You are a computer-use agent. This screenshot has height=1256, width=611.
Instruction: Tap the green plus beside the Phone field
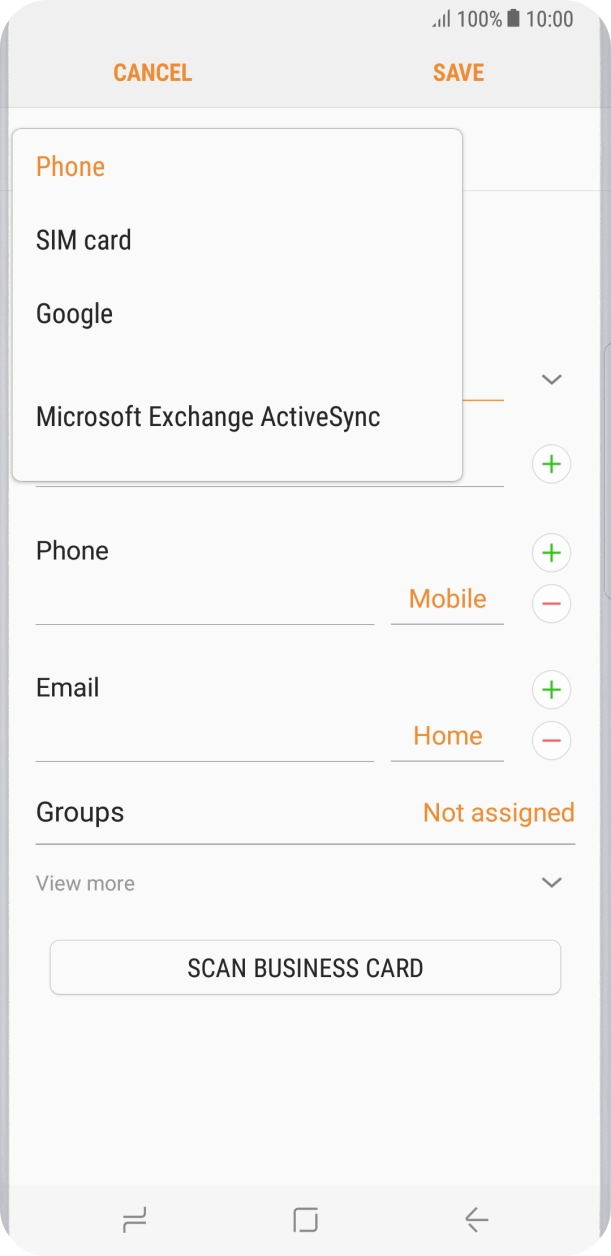[x=551, y=553]
